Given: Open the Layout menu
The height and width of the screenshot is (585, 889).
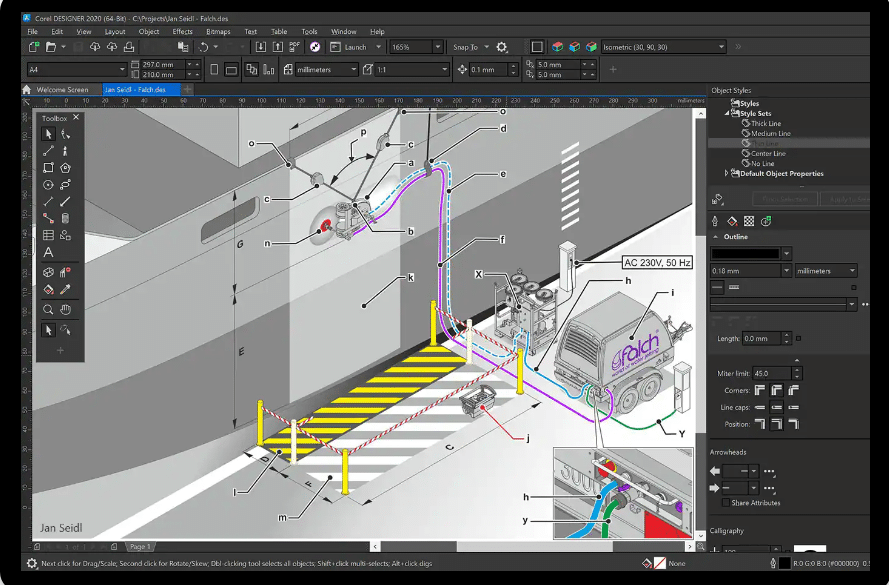Looking at the screenshot, I should click(115, 32).
